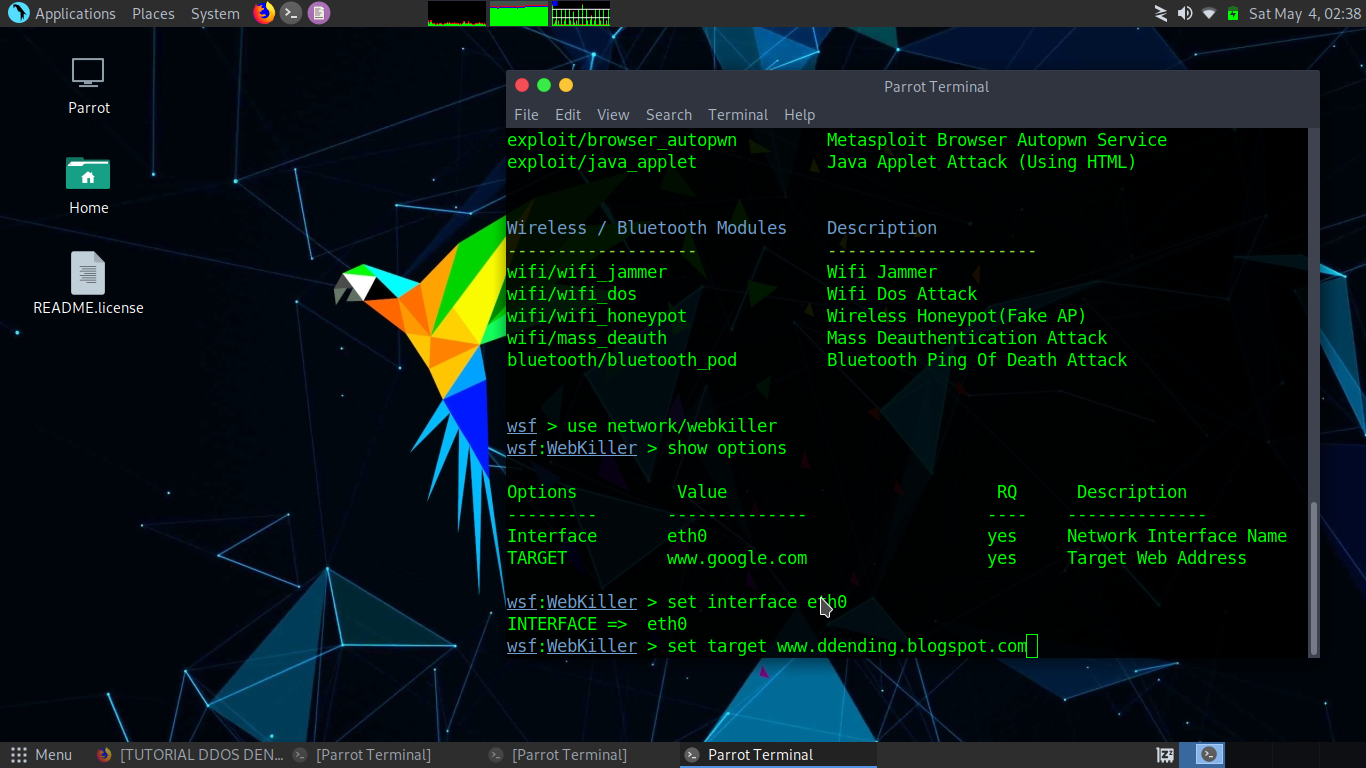Click 'Network Interface Name' description
Viewport: 1366px width, 768px height.
point(1177,536)
